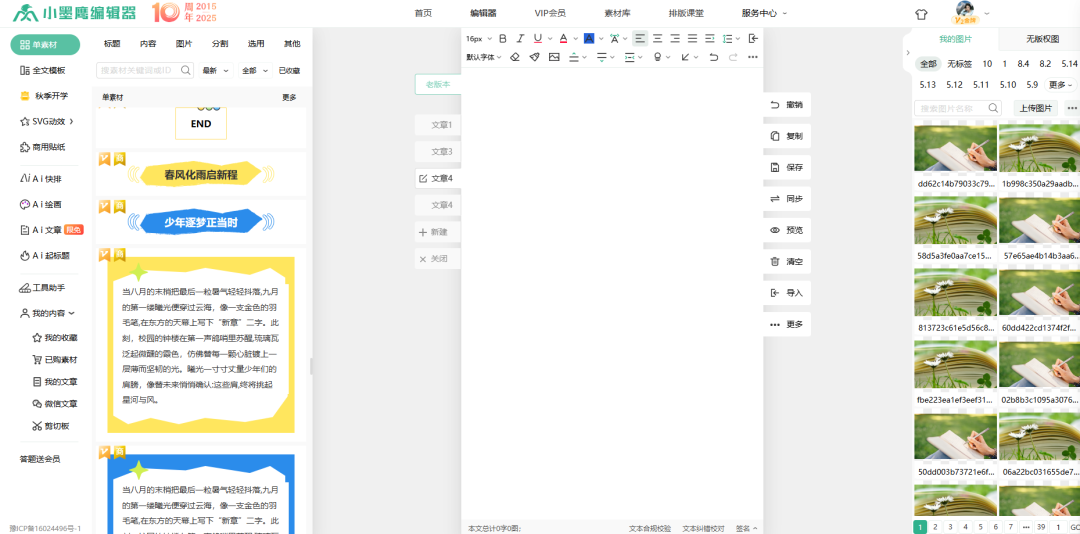Expand the 默认字体 font dropdown
The image size is (1080, 534).
coord(485,57)
